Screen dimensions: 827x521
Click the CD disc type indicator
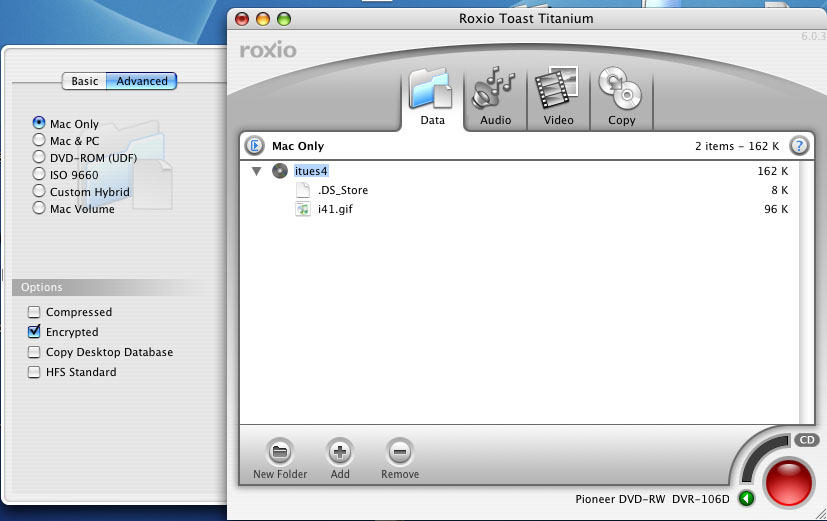click(807, 440)
